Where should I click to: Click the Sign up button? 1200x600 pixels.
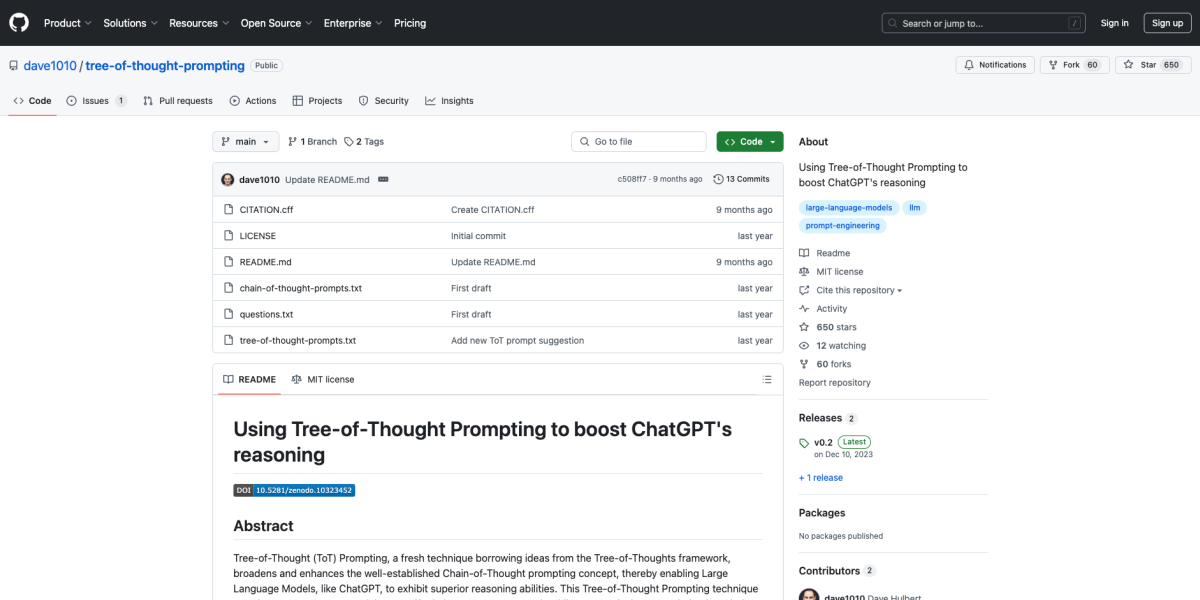(1167, 23)
